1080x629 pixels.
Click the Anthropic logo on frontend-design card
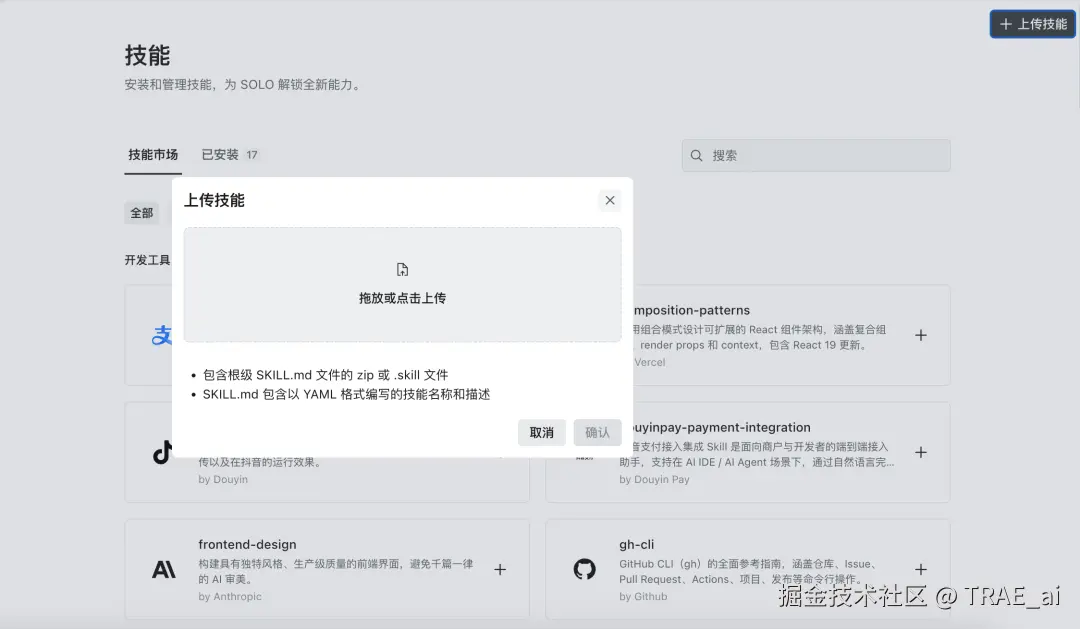(164, 570)
